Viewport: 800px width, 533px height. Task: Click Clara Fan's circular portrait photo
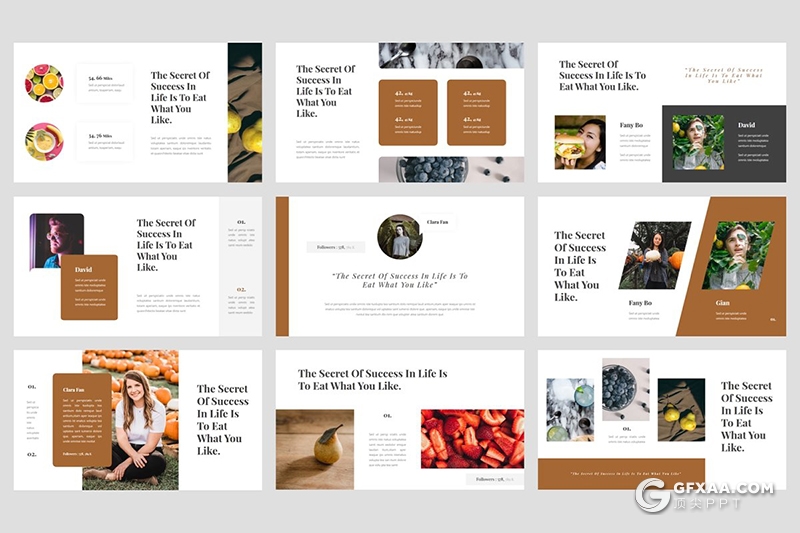(x=399, y=237)
